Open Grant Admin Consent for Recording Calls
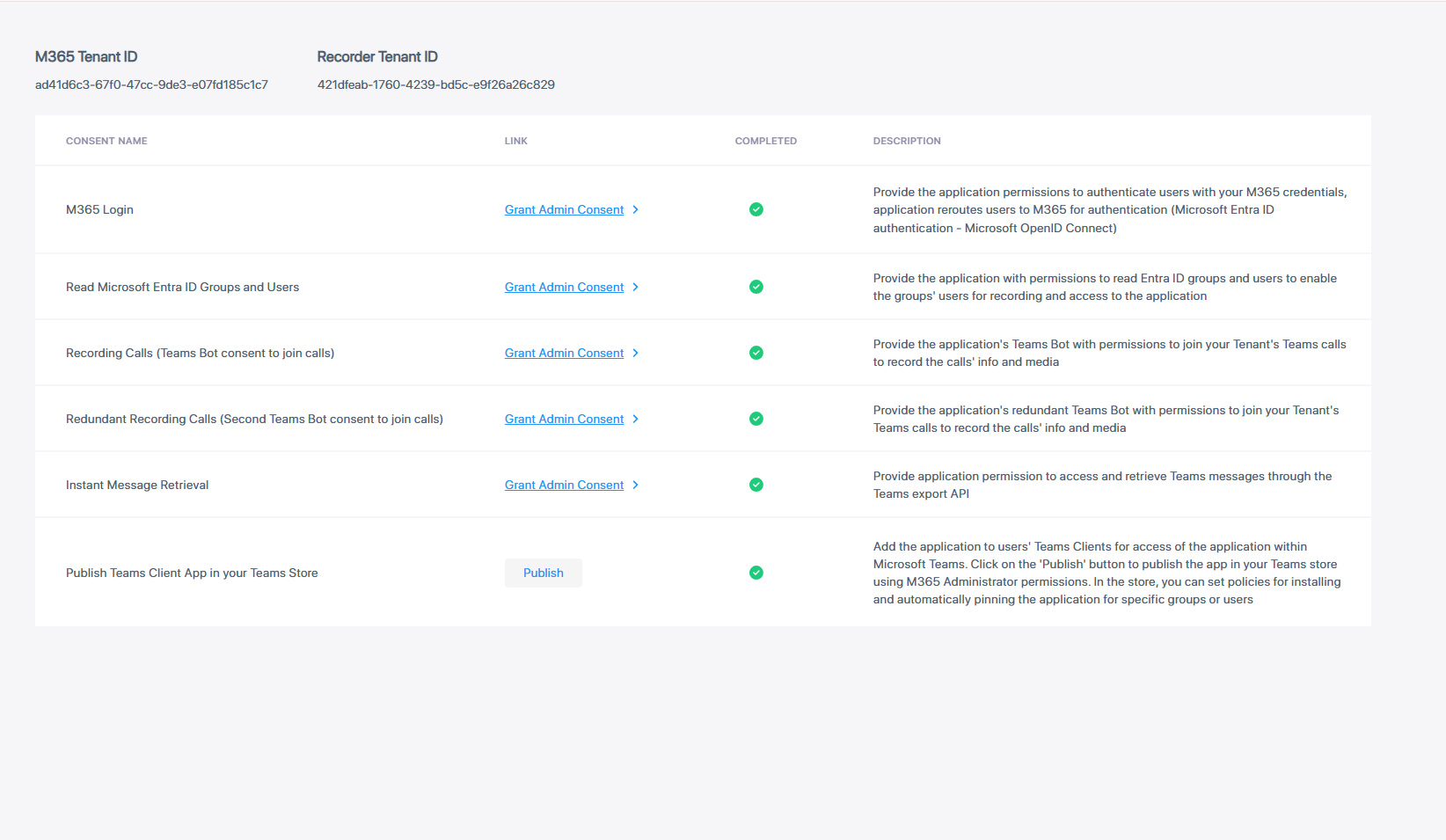The height and width of the screenshot is (840, 1446). point(564,353)
